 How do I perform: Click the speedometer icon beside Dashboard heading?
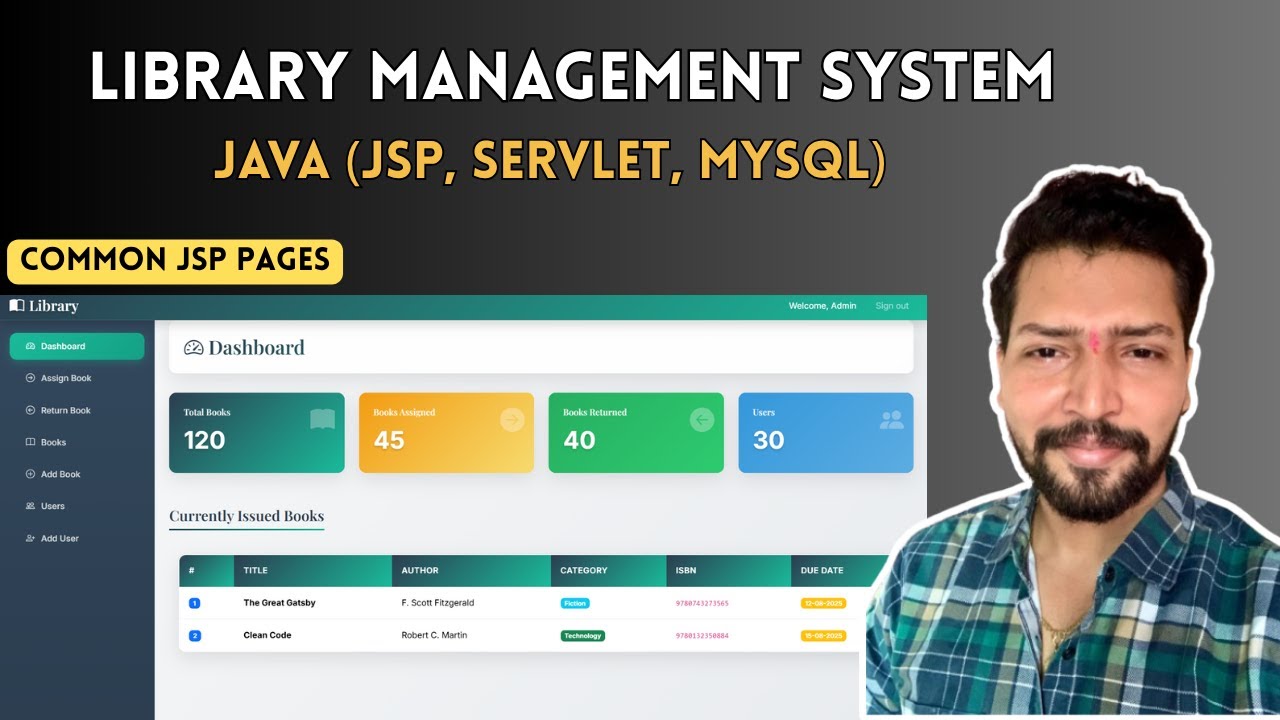pos(194,348)
